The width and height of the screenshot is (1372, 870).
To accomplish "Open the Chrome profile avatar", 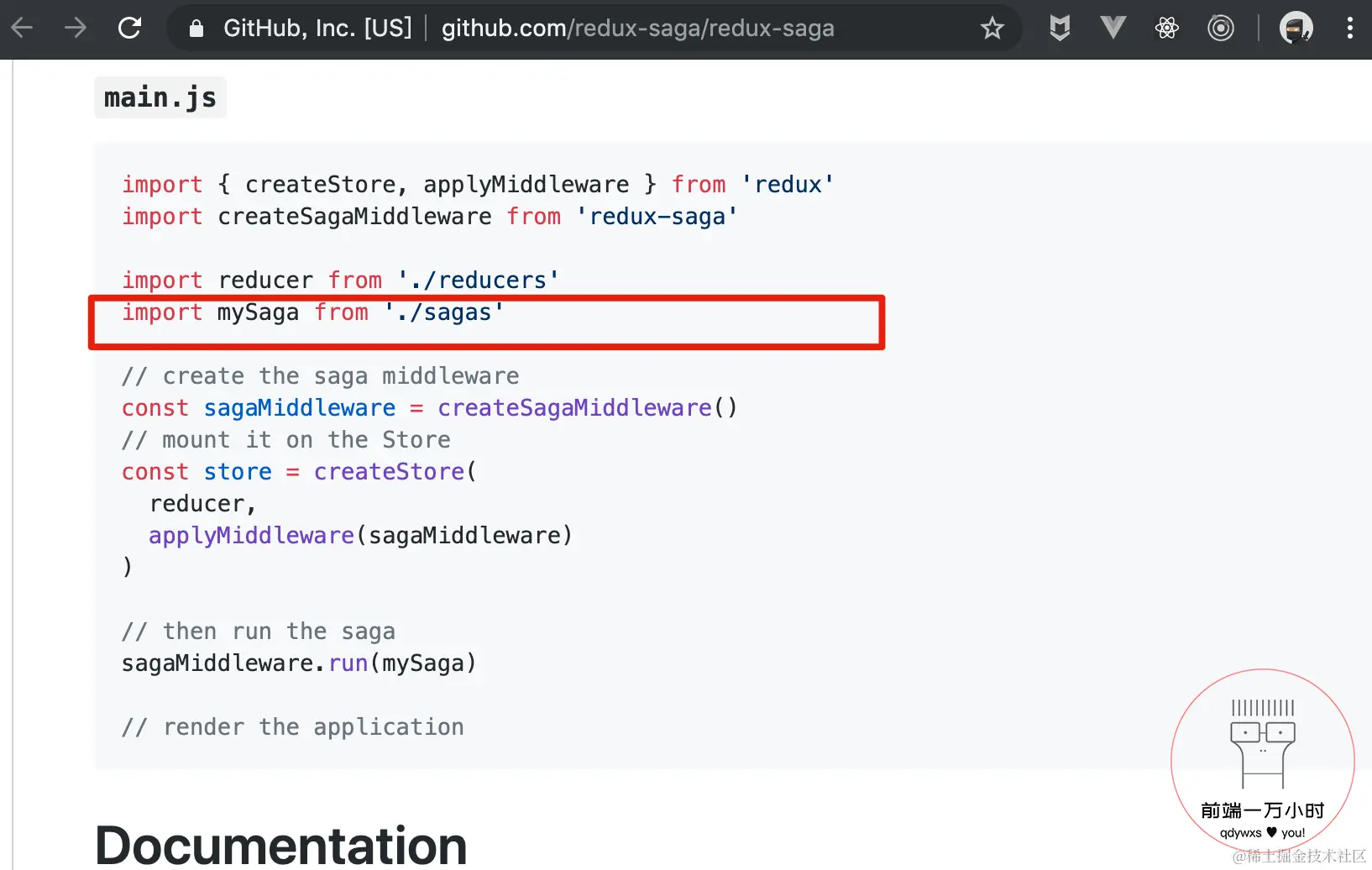I will click(x=1296, y=28).
